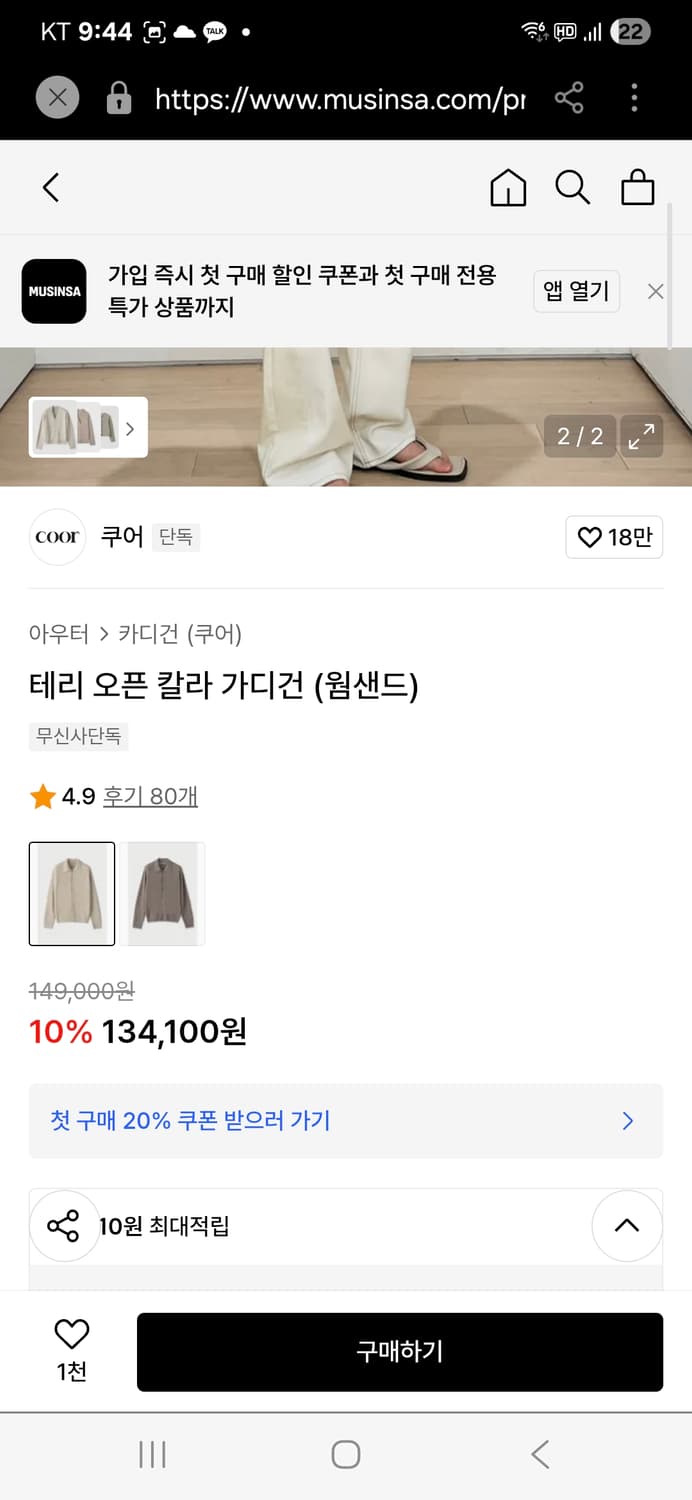Tap the MUSINSA logo in the banner
The width and height of the screenshot is (692, 1500).
click(x=53, y=292)
